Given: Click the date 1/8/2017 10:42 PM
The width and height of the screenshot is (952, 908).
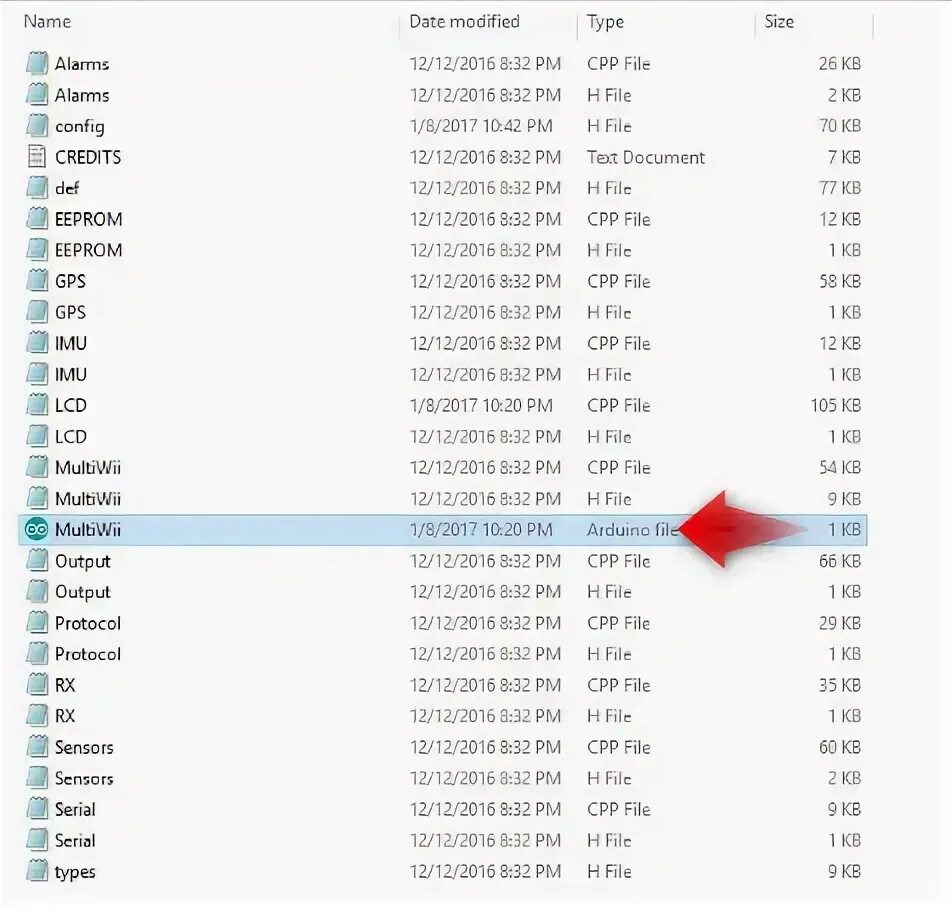Looking at the screenshot, I should point(481,126).
